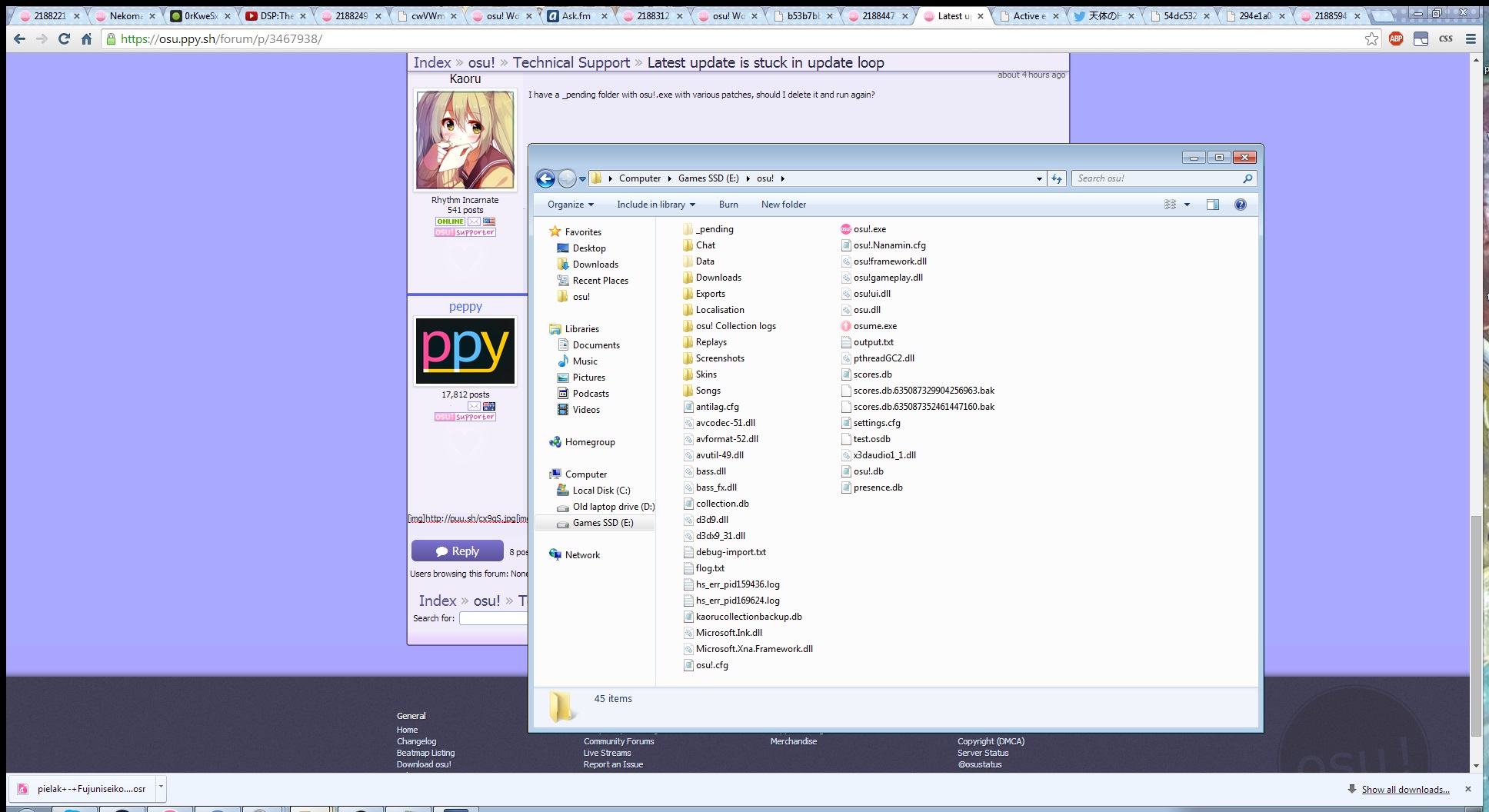Image resolution: width=1489 pixels, height=812 pixels.
Task: Open the Server Status footer link
Action: pos(982,753)
